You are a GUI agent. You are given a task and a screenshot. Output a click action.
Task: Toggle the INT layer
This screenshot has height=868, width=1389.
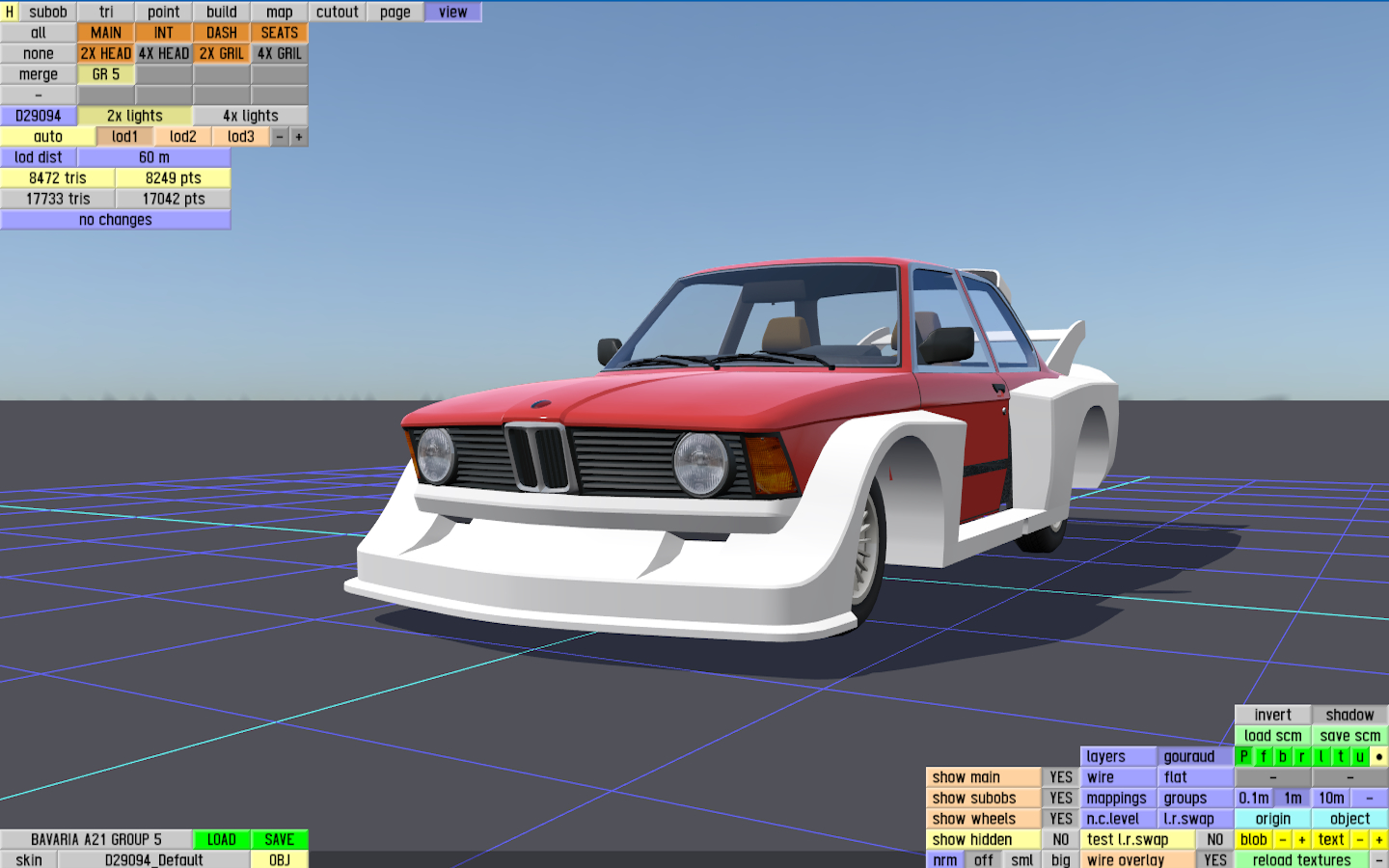click(x=164, y=33)
